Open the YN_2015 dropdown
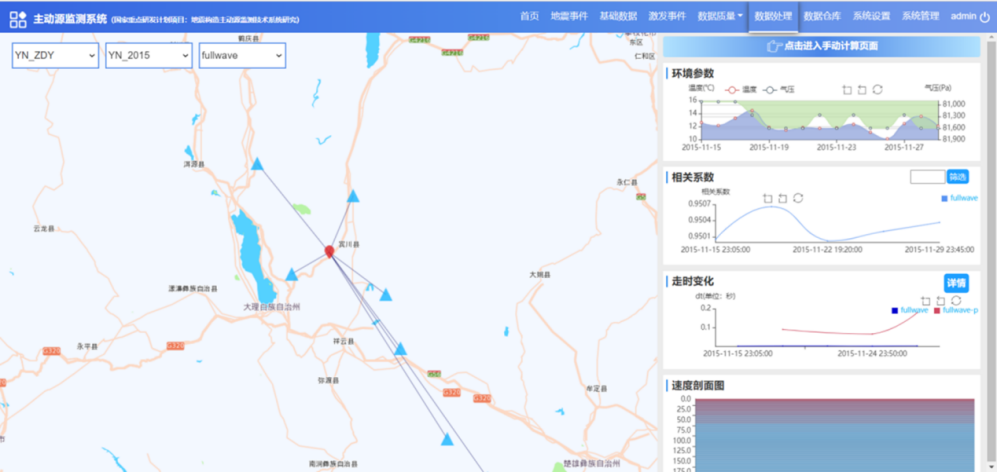The height and width of the screenshot is (472, 997). coord(148,57)
